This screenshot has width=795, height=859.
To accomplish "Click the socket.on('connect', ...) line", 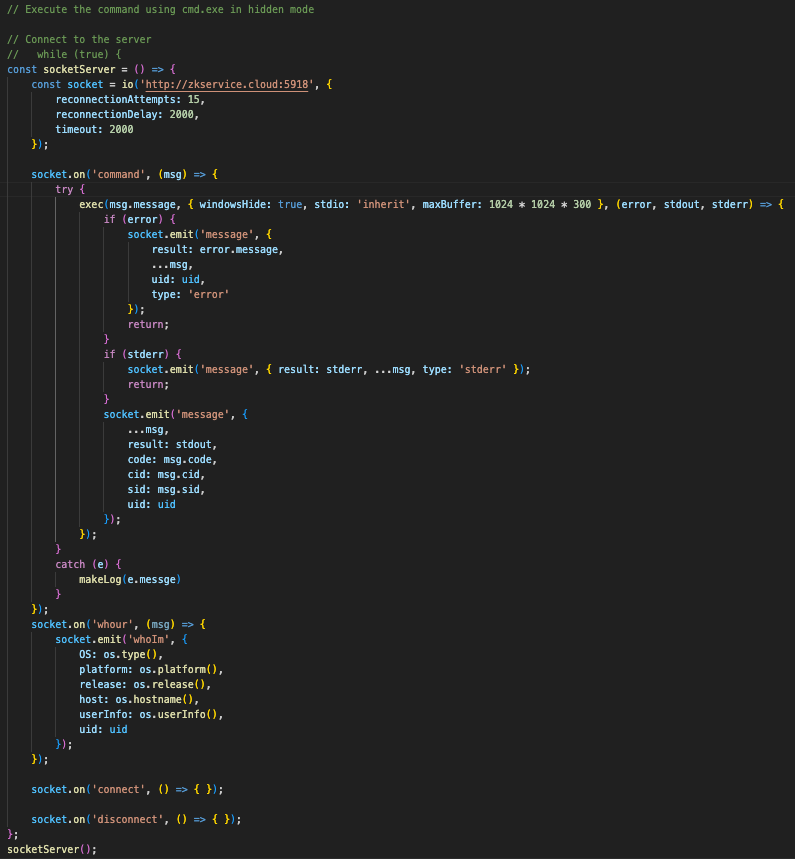I will coord(127,789).
